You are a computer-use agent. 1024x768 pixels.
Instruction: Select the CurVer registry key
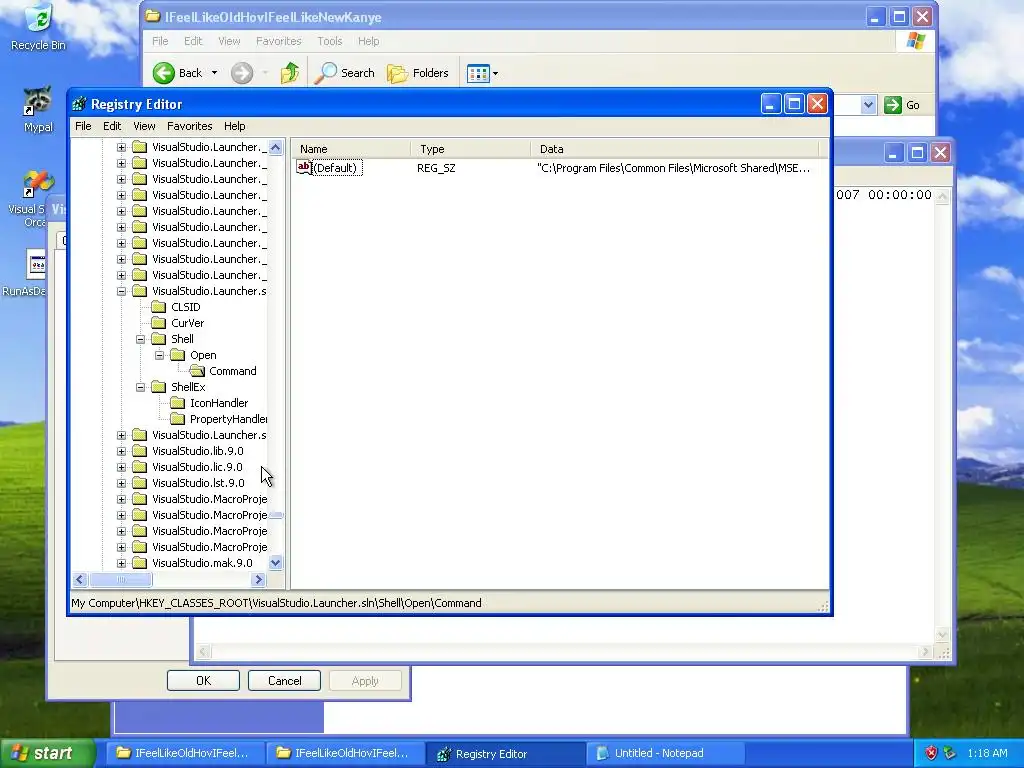(x=187, y=323)
